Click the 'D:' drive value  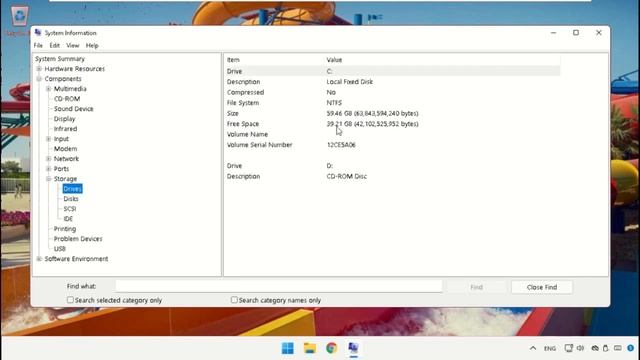pyautogui.click(x=329, y=166)
